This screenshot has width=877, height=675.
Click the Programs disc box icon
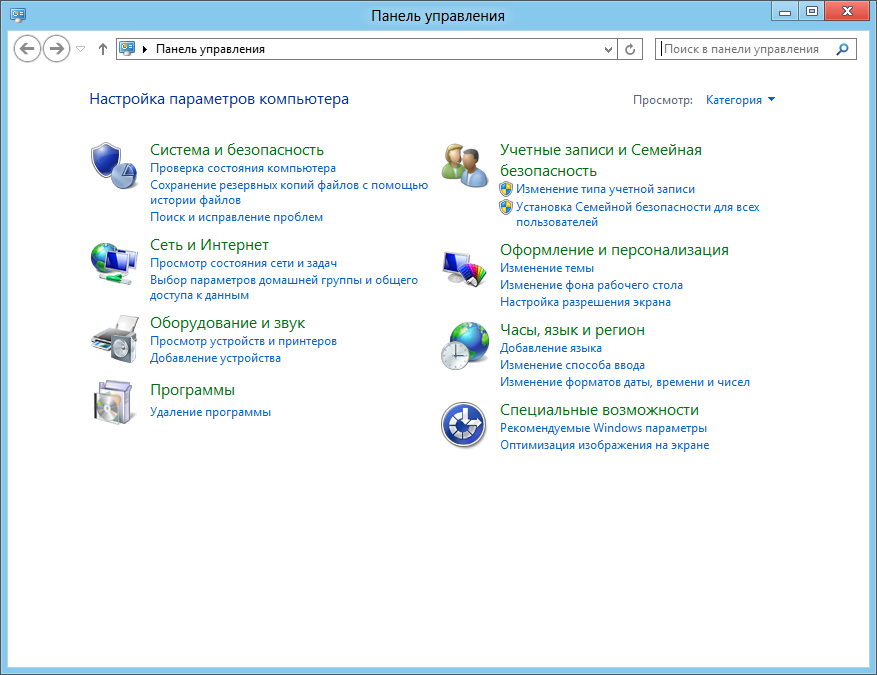[113, 402]
